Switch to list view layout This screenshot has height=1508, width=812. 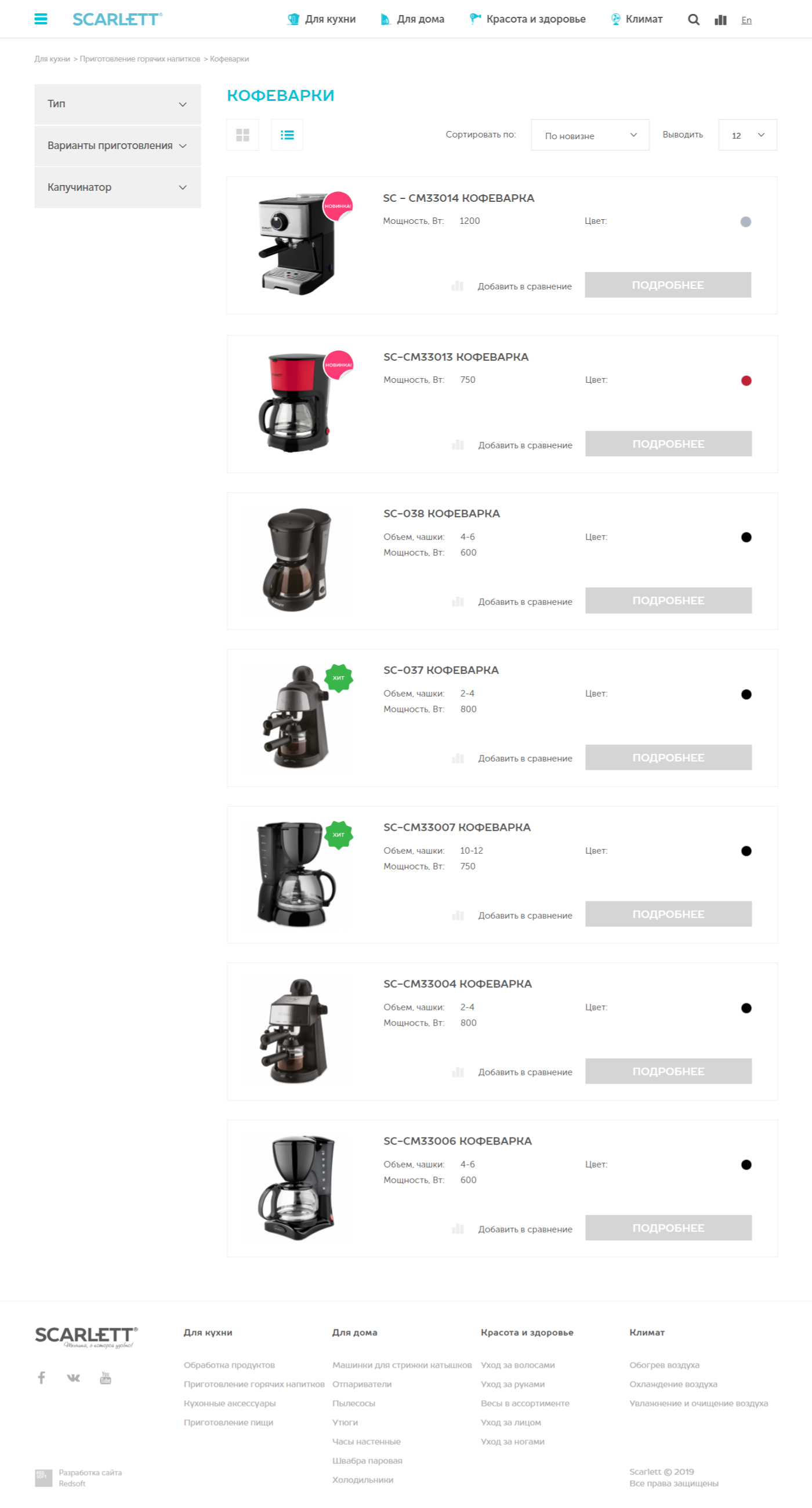tap(287, 135)
